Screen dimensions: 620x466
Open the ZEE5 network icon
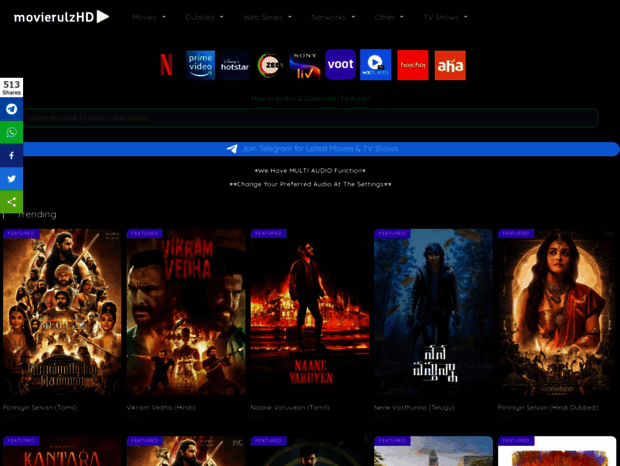270,65
